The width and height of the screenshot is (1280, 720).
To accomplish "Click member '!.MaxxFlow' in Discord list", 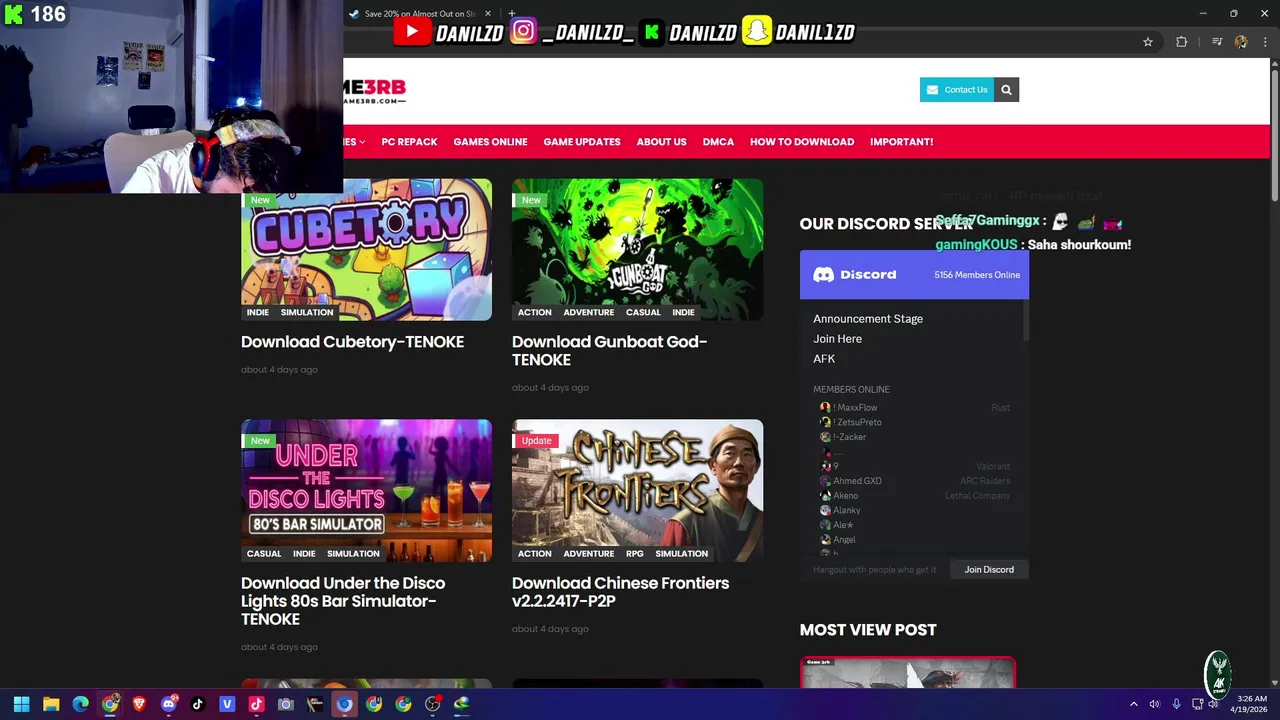I will (x=855, y=408).
